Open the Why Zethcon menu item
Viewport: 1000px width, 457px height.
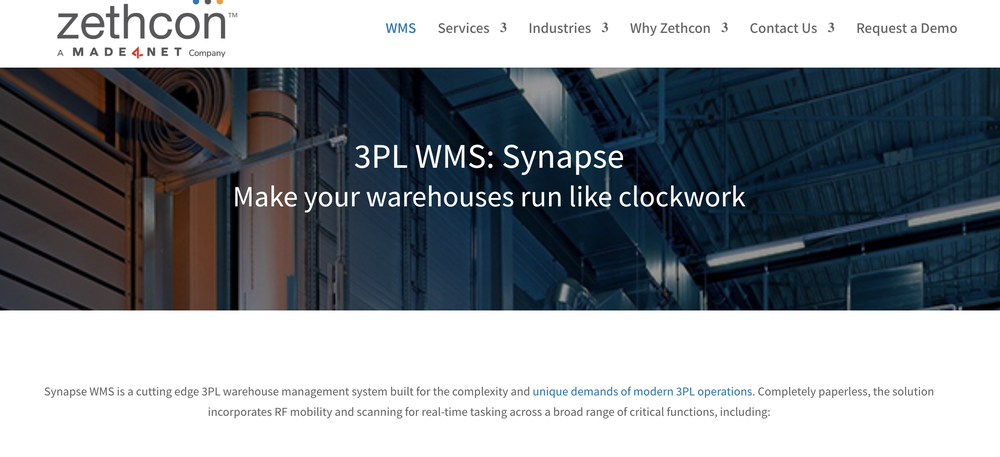(x=670, y=28)
